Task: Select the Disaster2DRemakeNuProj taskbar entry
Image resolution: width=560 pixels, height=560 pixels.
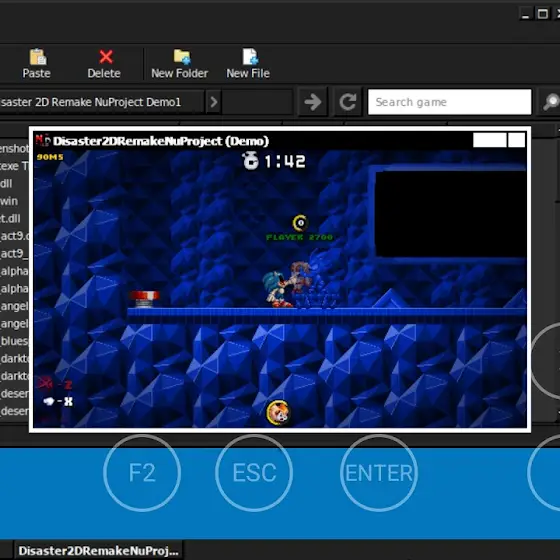Action: click(99, 551)
